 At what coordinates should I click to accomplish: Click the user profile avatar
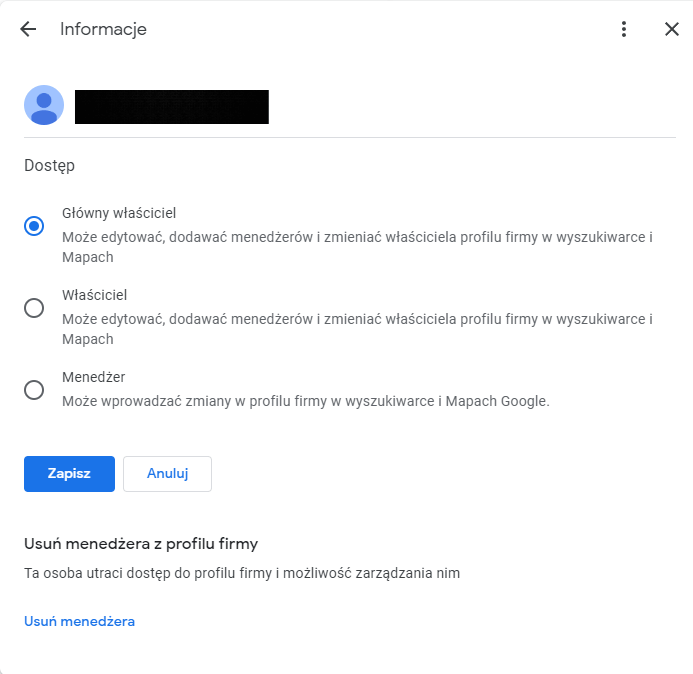tap(44, 105)
